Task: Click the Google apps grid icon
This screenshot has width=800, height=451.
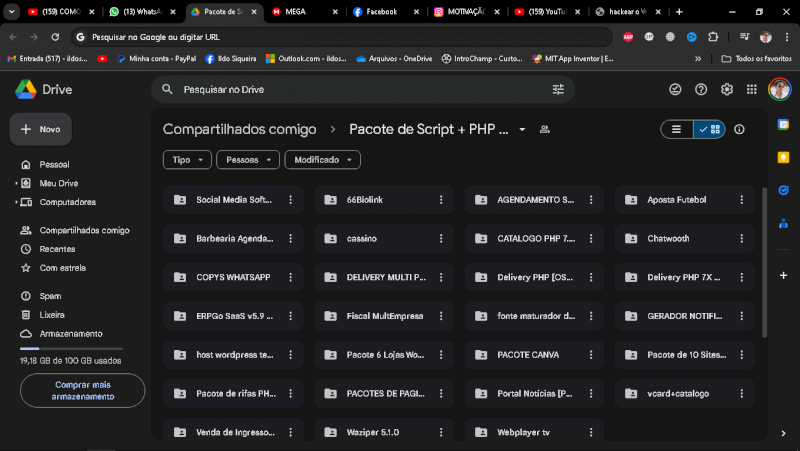Action: [x=752, y=90]
